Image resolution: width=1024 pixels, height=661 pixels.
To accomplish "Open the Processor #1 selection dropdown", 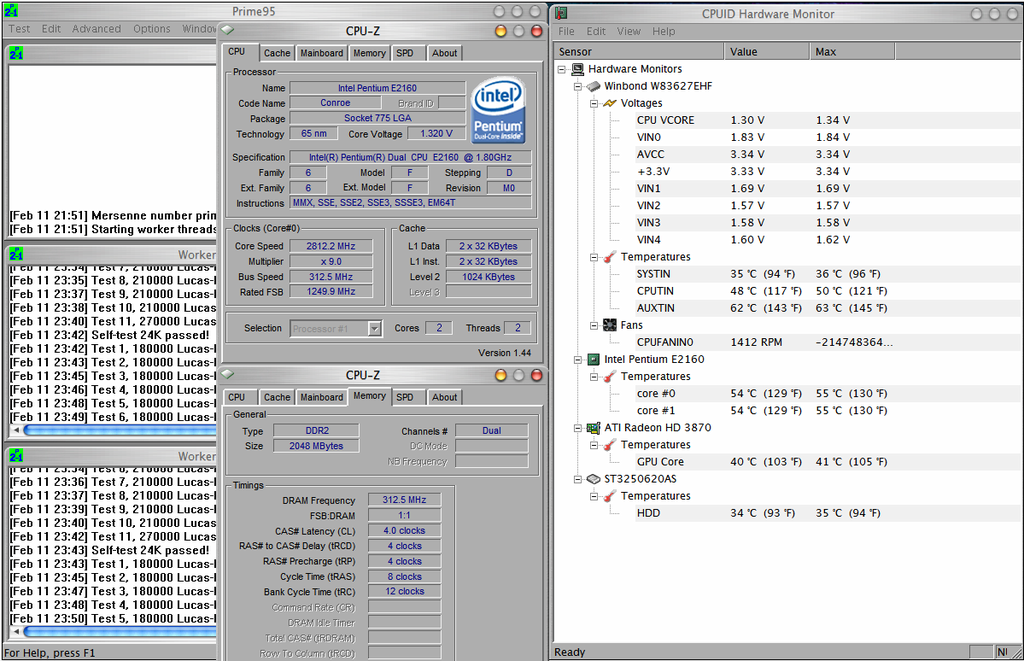I will point(375,329).
